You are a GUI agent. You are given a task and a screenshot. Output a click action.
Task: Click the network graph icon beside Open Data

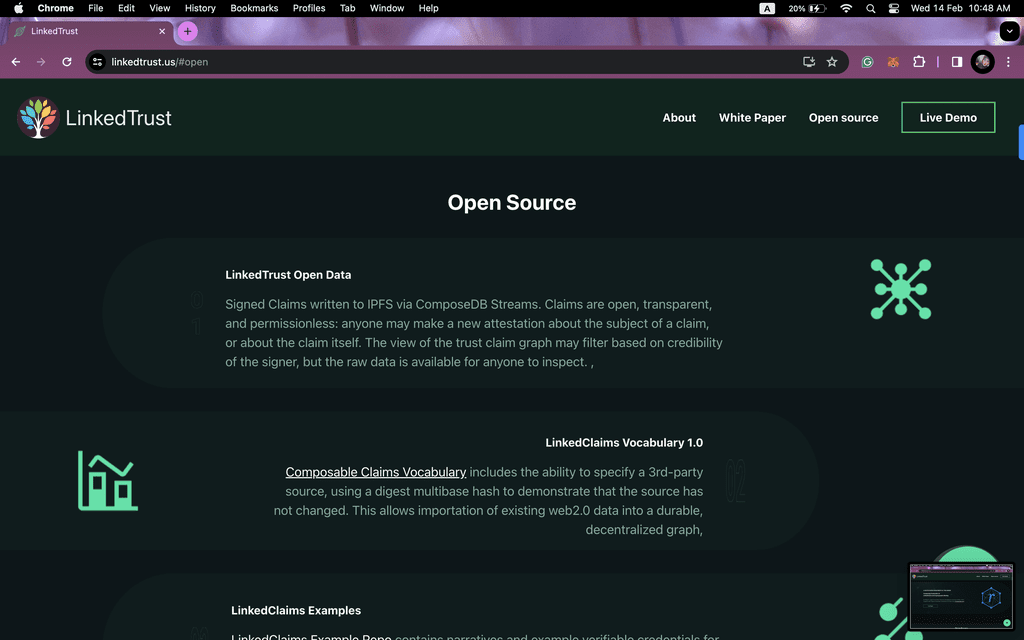pyautogui.click(x=900, y=289)
